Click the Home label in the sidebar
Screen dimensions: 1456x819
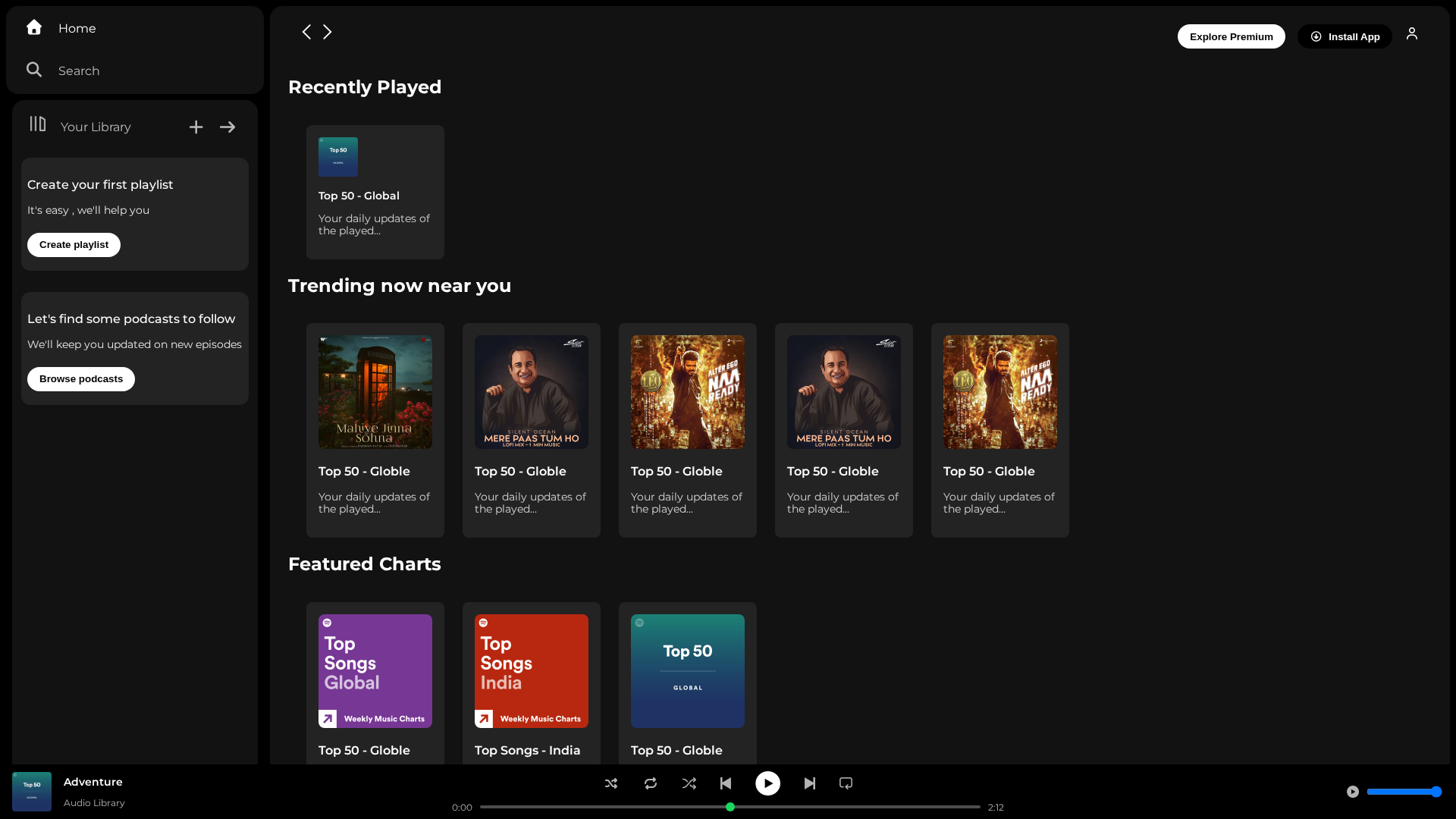[x=77, y=28]
